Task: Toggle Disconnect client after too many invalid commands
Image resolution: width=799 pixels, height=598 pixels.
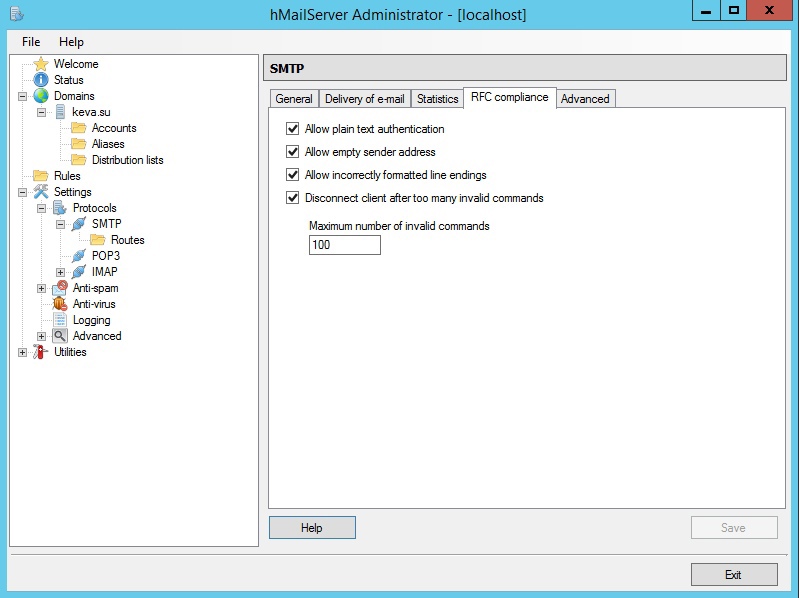Action: (292, 198)
